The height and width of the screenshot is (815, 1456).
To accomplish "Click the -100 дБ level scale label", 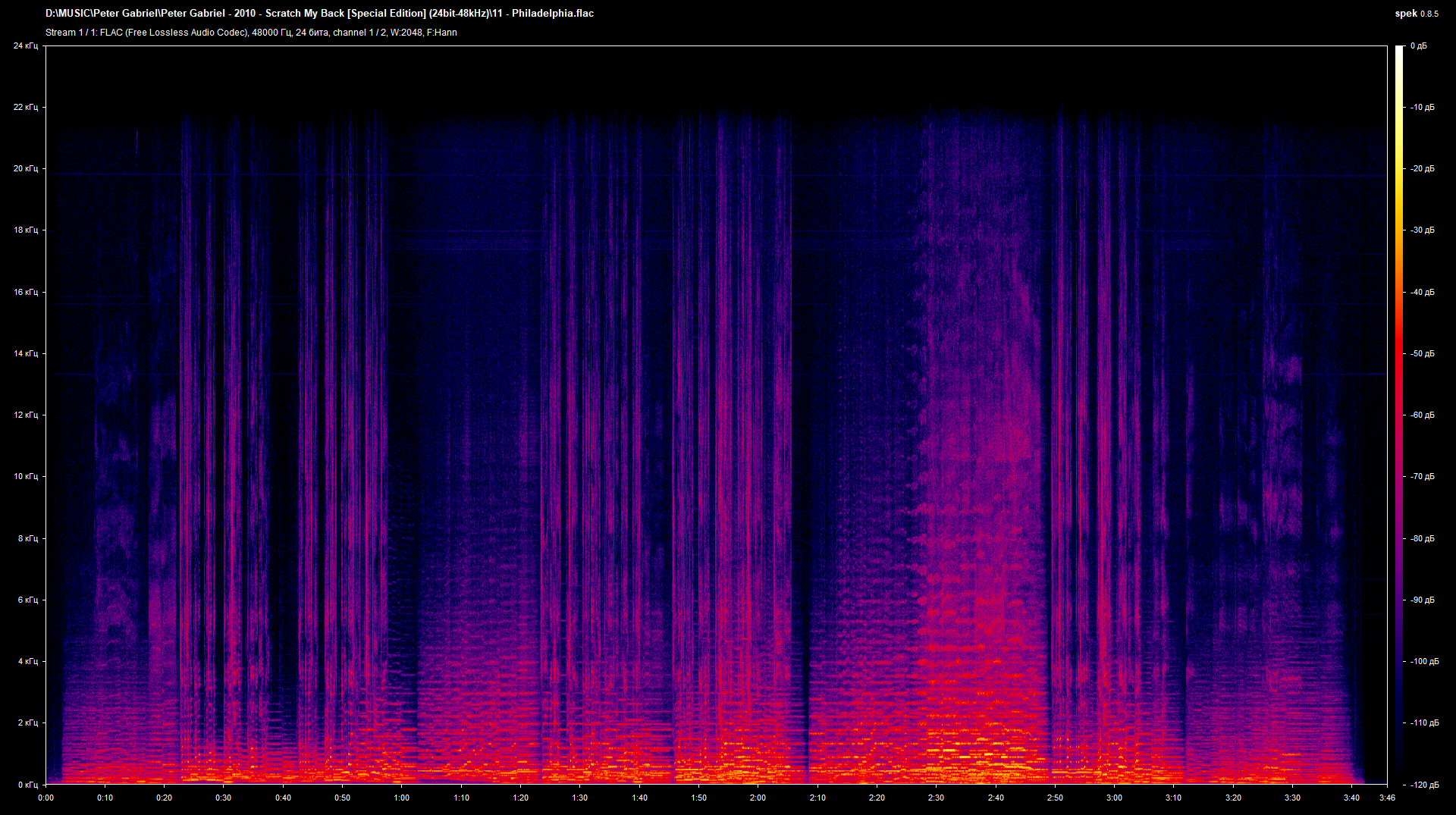I will pyautogui.click(x=1425, y=662).
